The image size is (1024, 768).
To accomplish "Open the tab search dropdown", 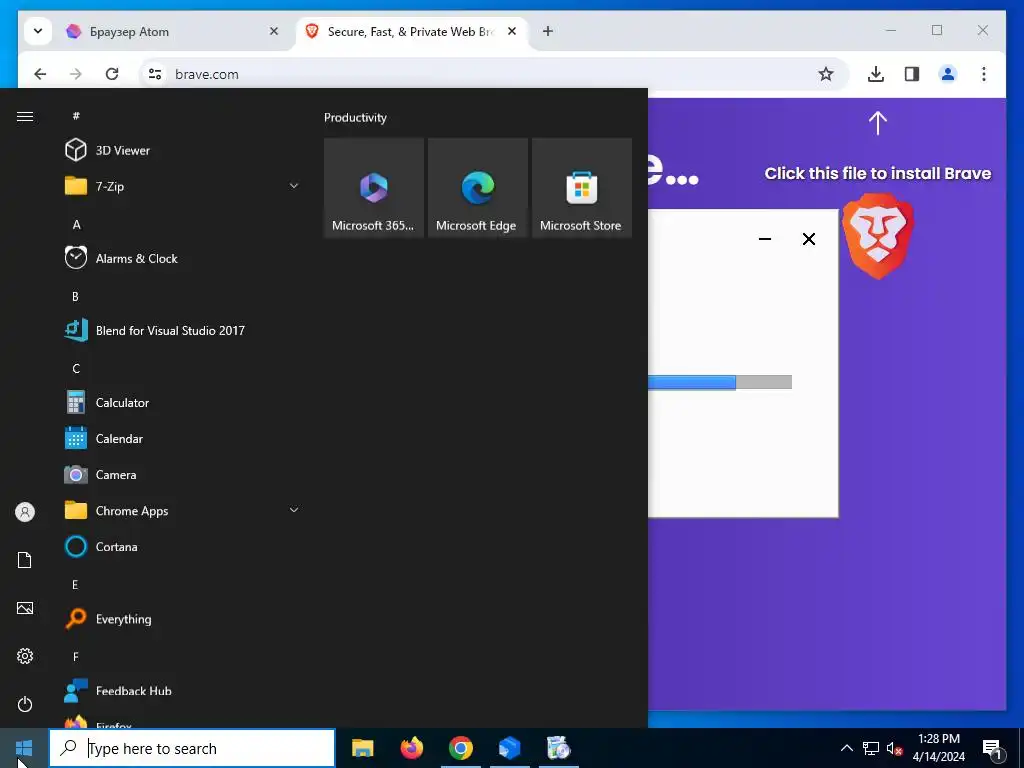I will (x=38, y=31).
